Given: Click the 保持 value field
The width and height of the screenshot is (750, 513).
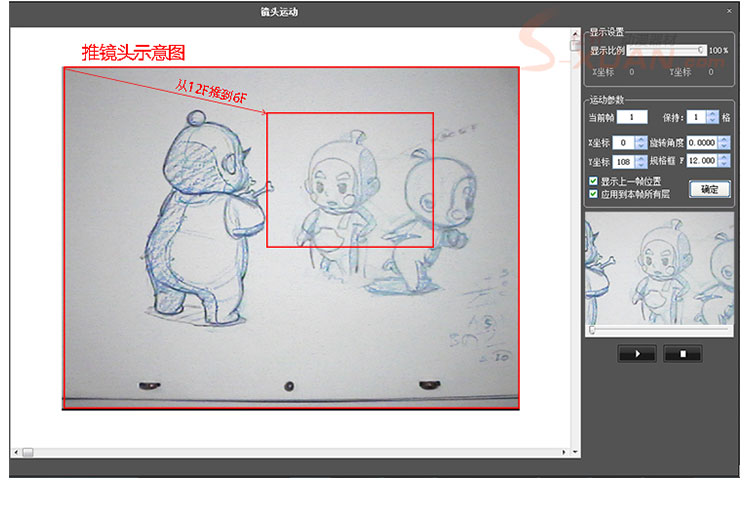Looking at the screenshot, I should point(696,117).
